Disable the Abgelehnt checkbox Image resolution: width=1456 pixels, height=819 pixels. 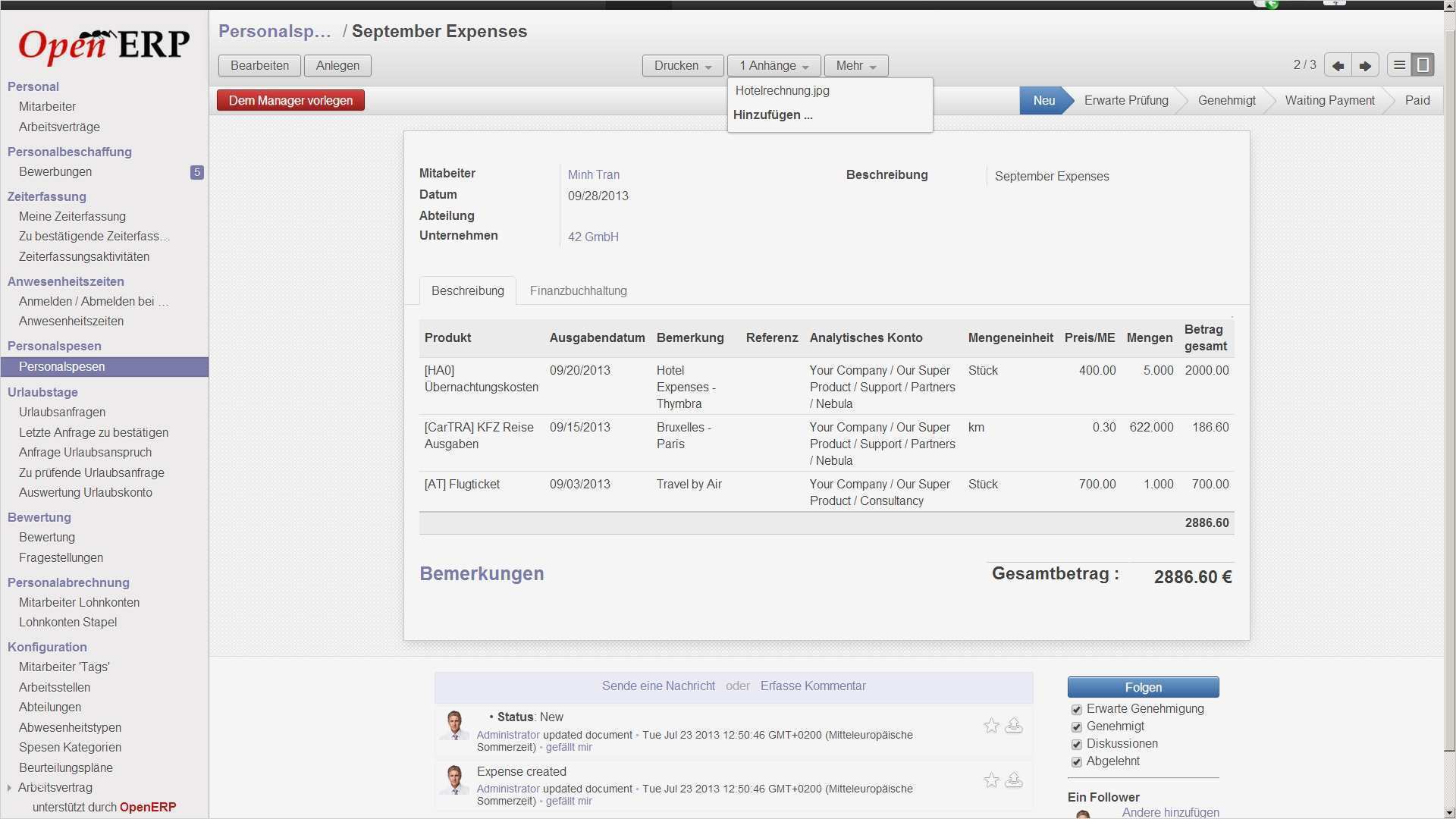point(1077,761)
